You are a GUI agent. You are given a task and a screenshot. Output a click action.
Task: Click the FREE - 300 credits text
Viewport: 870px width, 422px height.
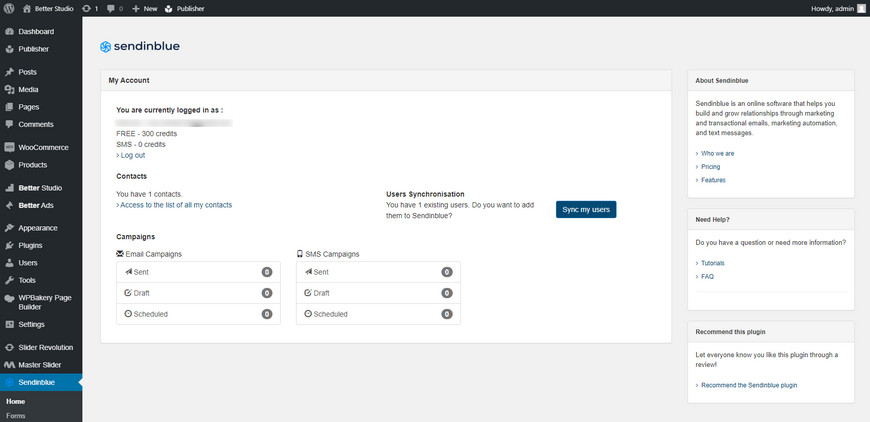click(x=146, y=134)
